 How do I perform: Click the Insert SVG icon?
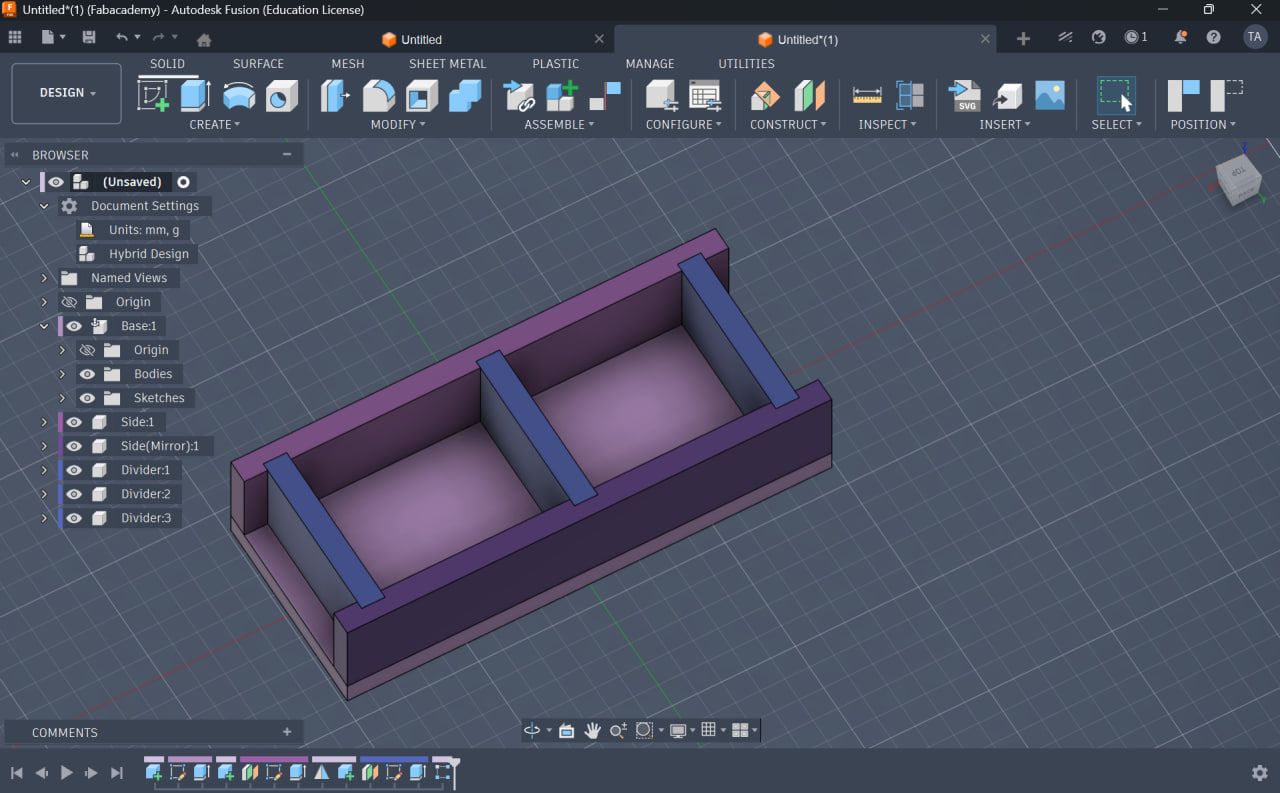coord(965,96)
